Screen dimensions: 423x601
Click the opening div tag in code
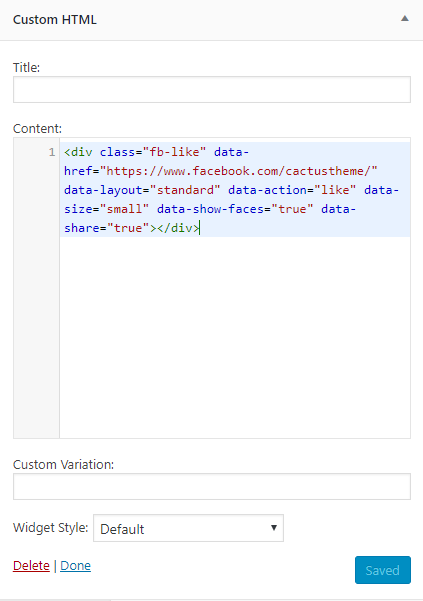click(78, 152)
